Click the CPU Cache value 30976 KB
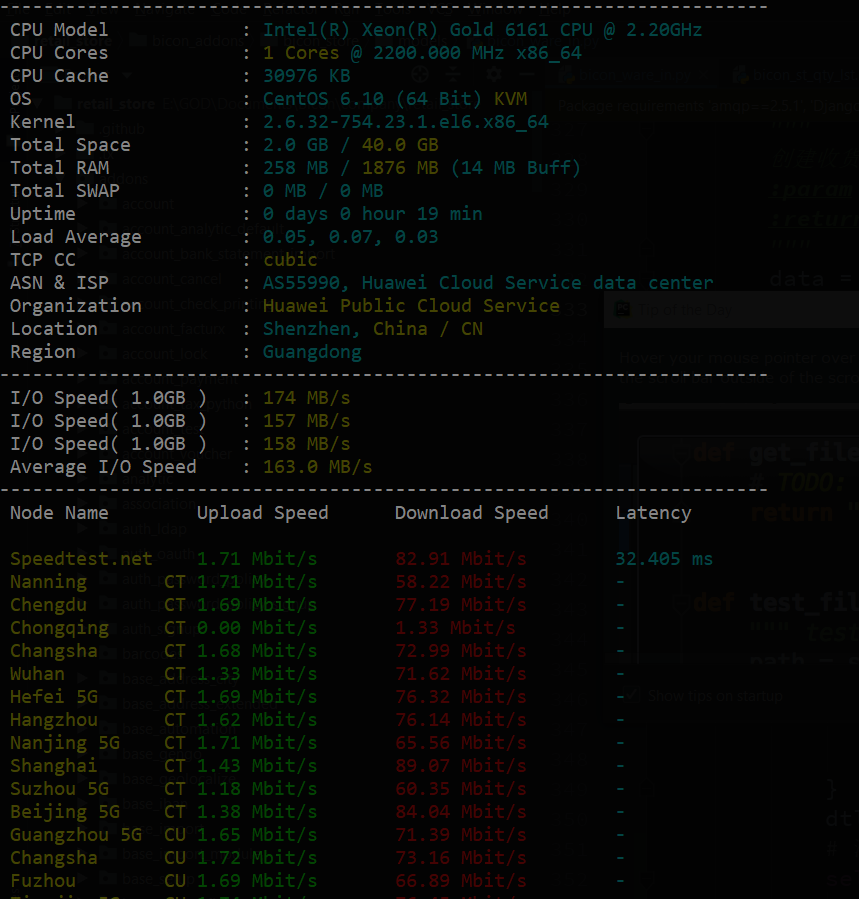The width and height of the screenshot is (859, 899). pyautogui.click(x=306, y=76)
